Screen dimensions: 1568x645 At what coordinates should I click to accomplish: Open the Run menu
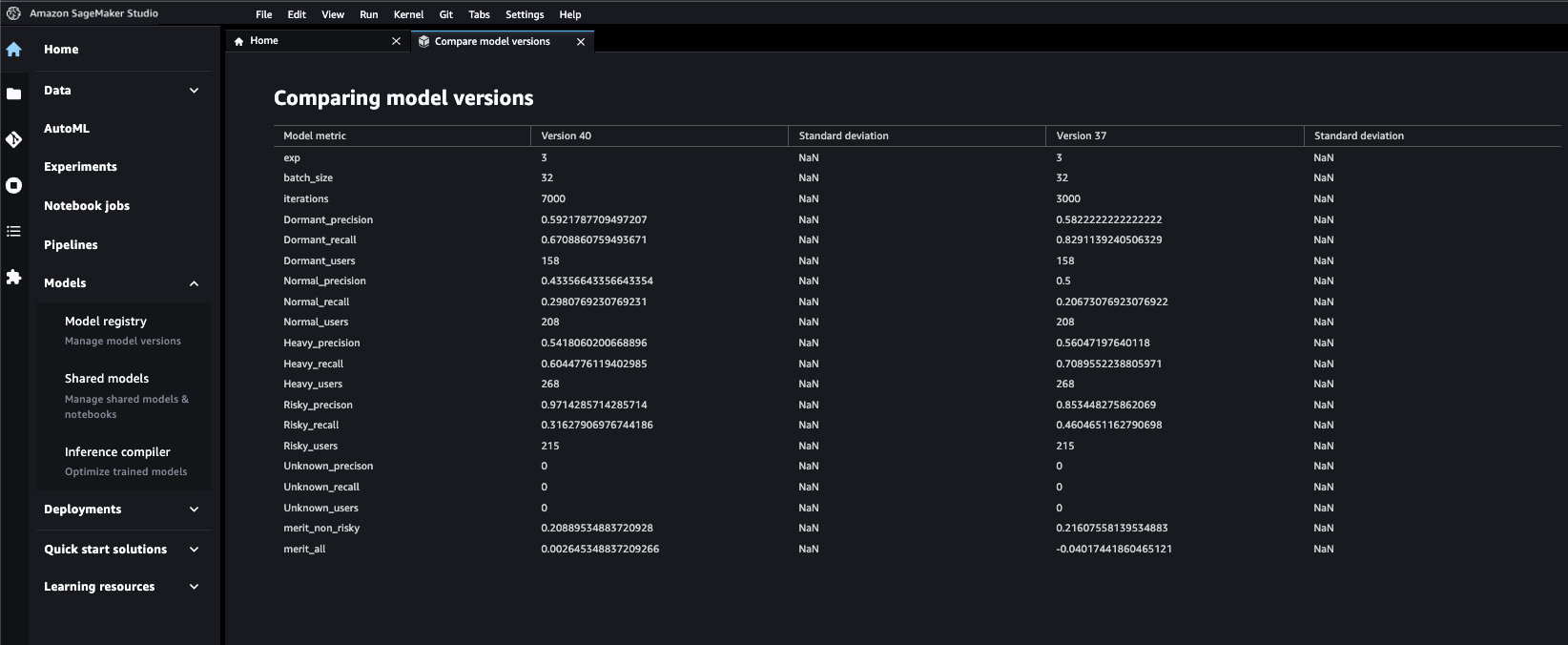pos(369,14)
